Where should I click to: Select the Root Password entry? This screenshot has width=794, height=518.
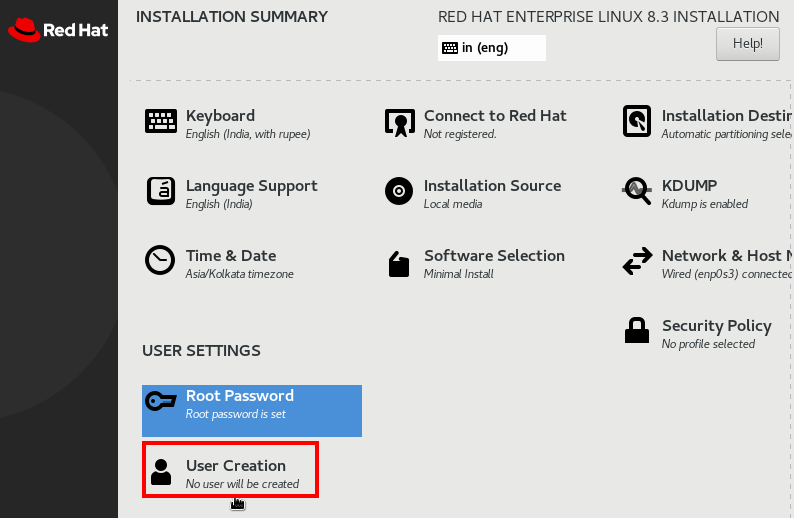tap(252, 411)
